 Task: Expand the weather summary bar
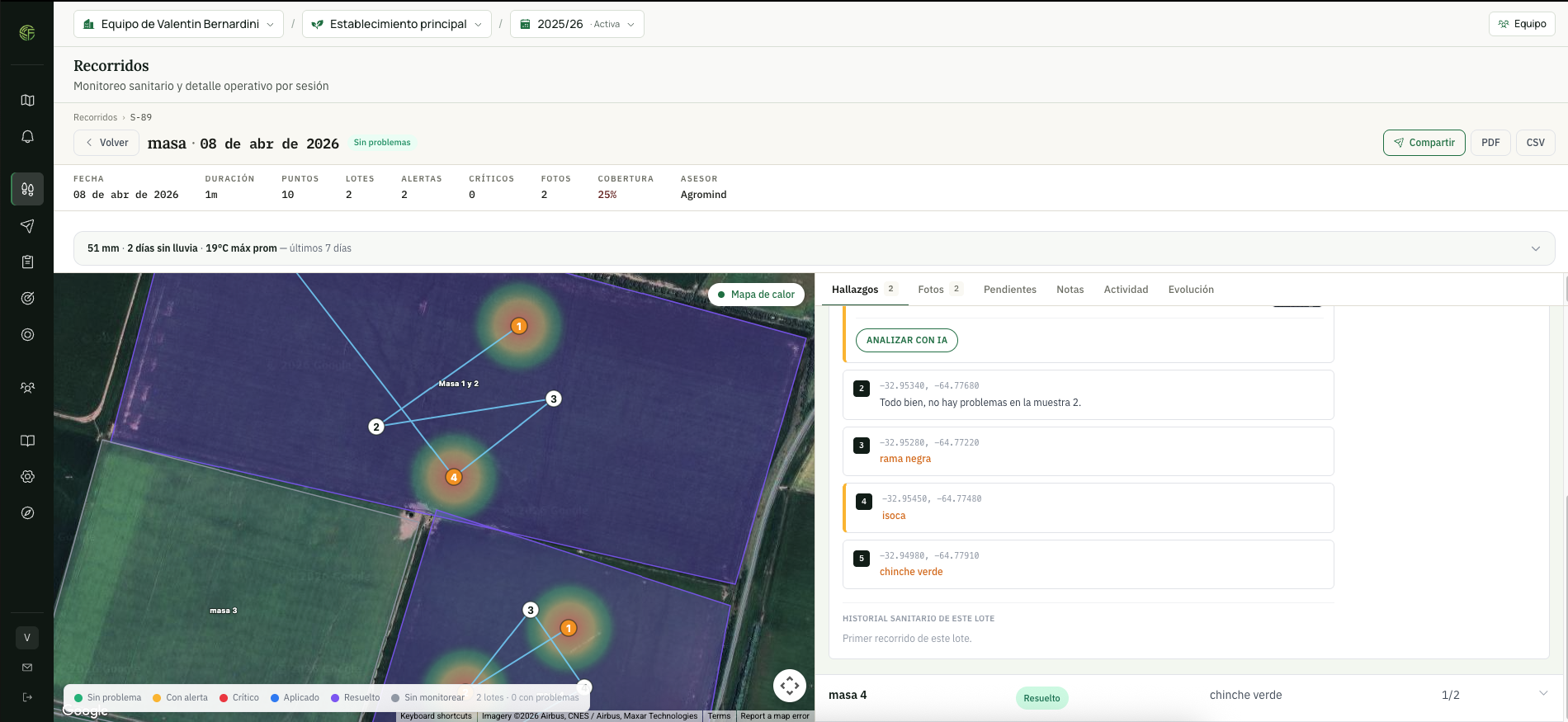point(815,248)
